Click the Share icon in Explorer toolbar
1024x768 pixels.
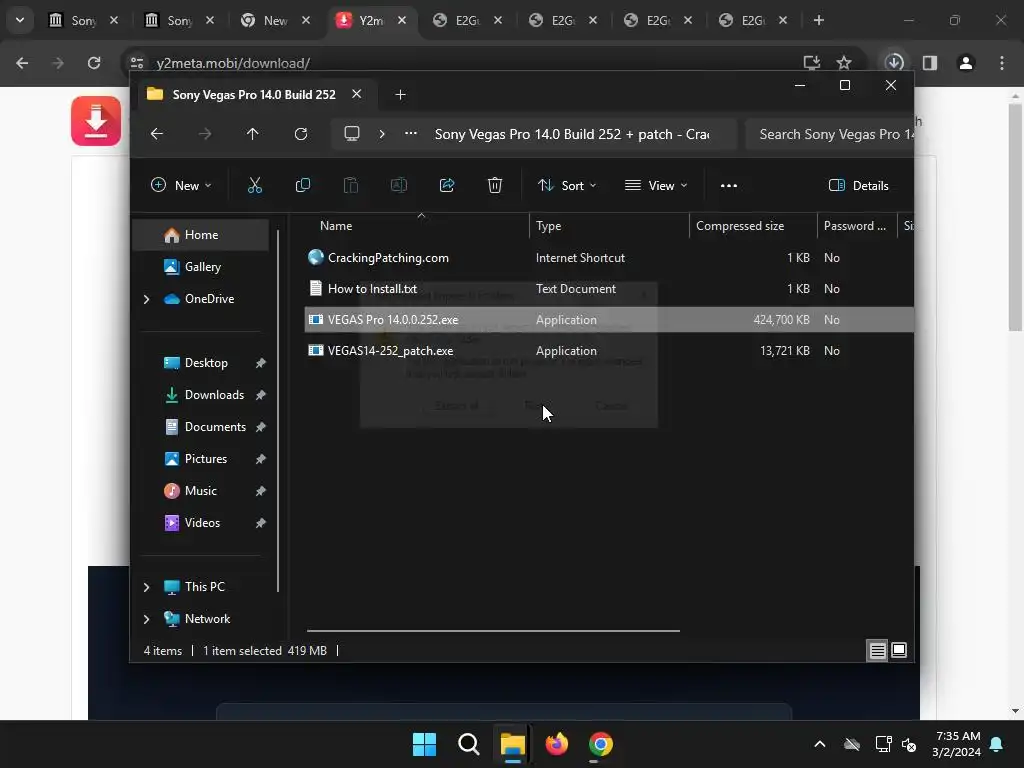tap(447, 185)
